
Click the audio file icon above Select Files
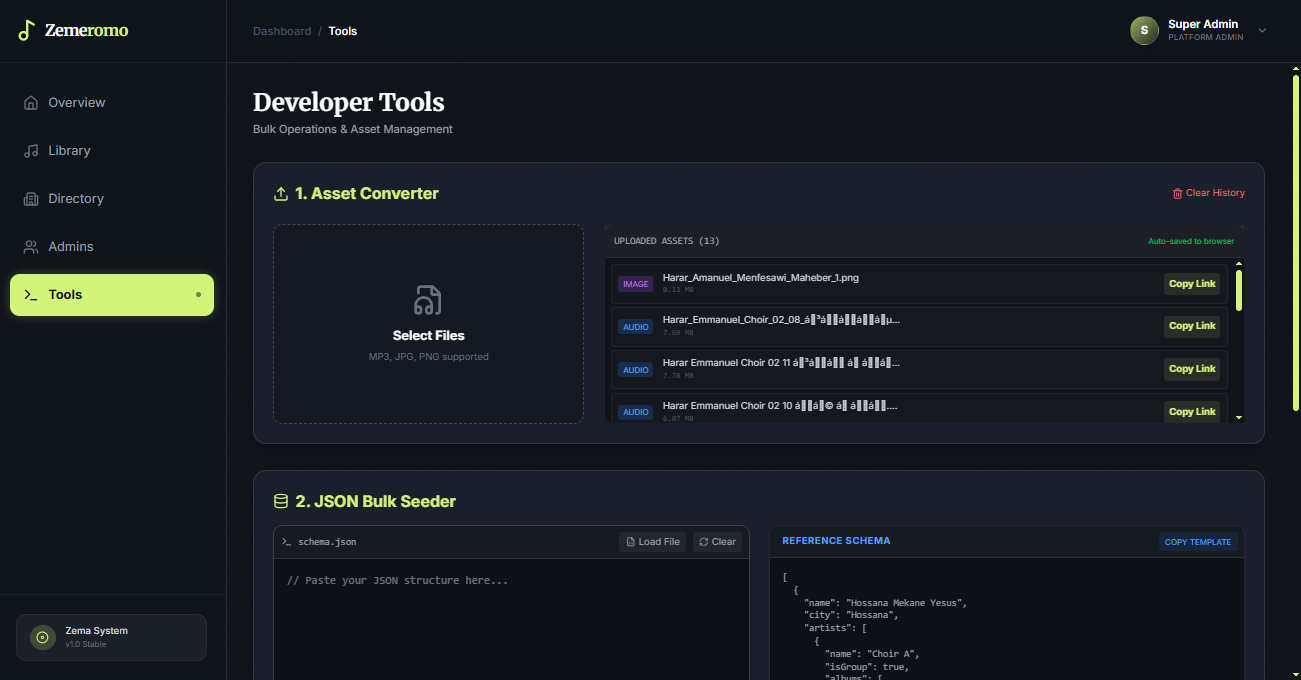pos(428,300)
